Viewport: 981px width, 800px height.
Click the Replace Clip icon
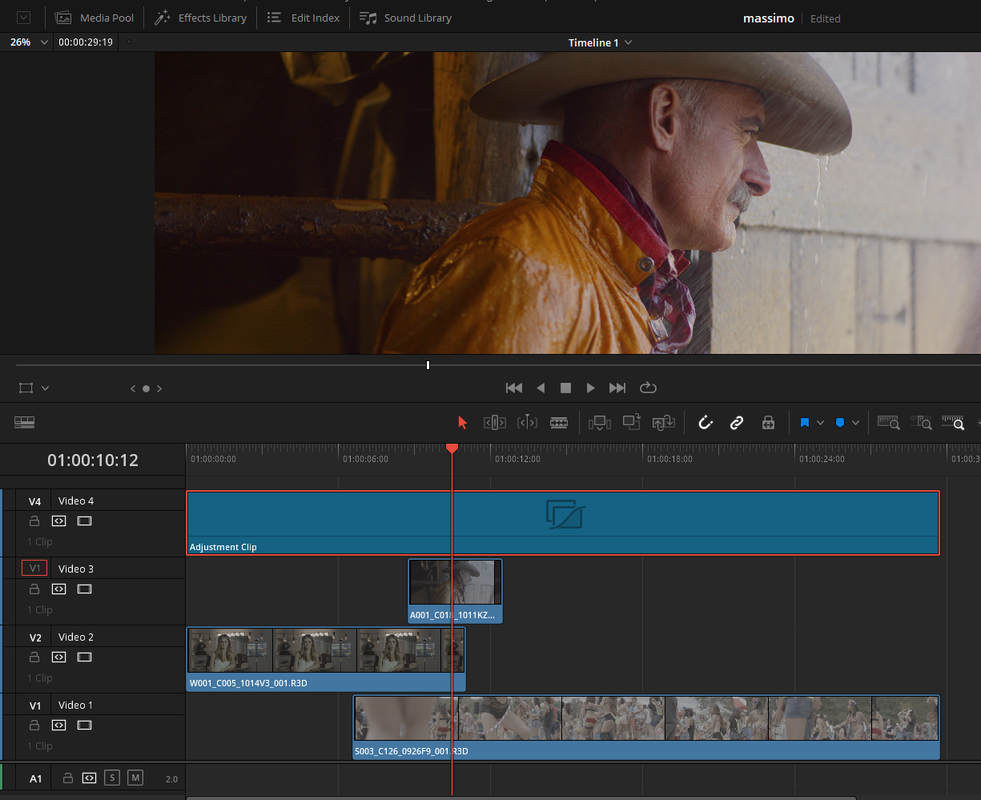tap(663, 423)
